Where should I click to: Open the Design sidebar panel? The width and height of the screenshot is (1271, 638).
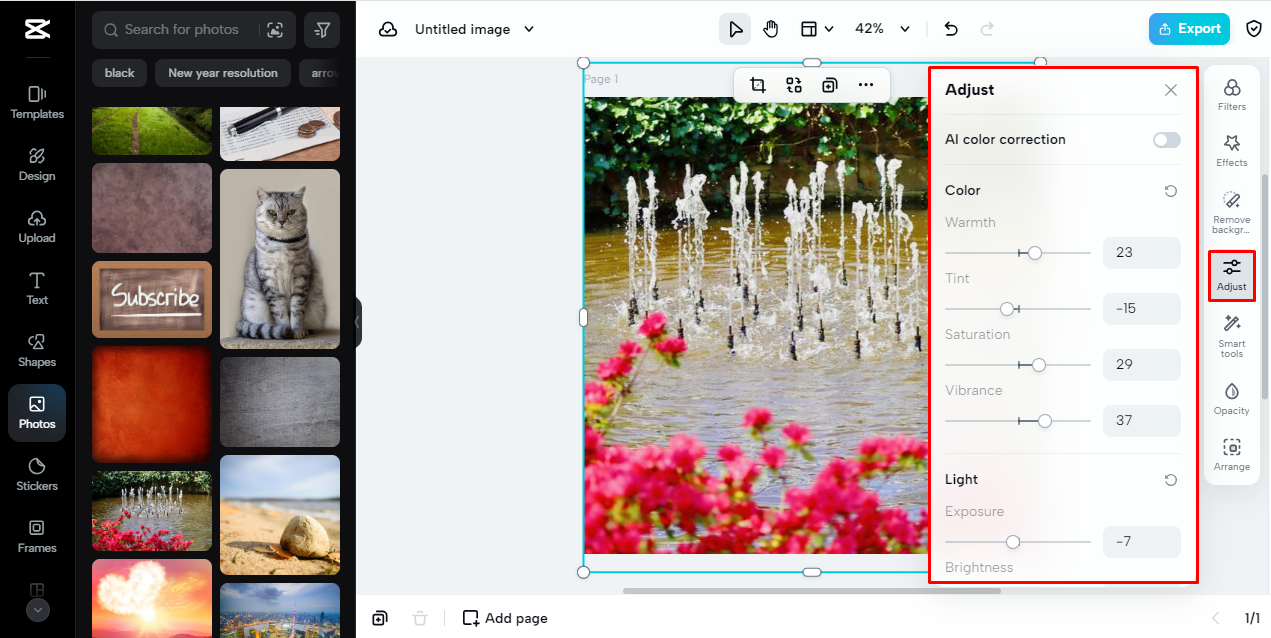click(x=37, y=164)
